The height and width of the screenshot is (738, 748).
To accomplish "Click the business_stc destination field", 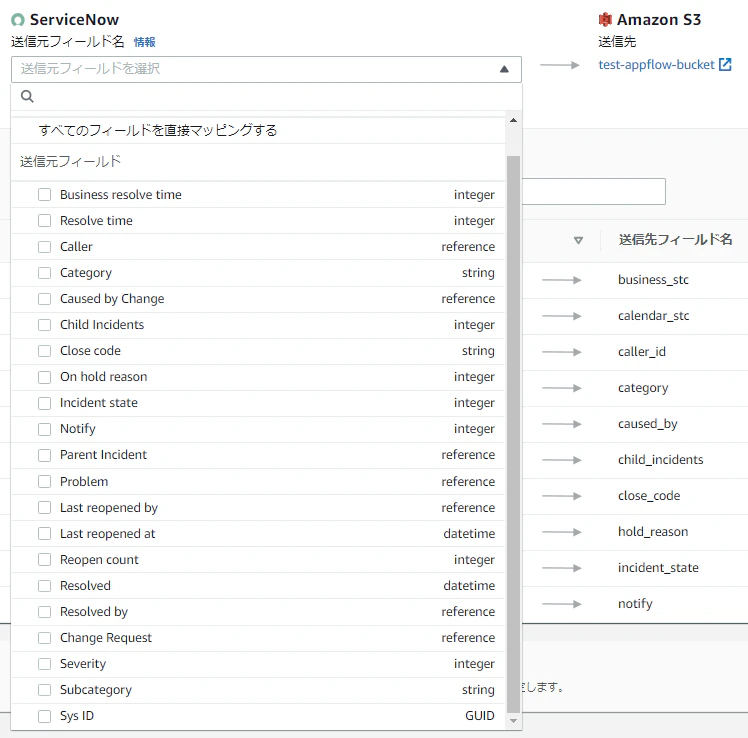I will tap(653, 280).
